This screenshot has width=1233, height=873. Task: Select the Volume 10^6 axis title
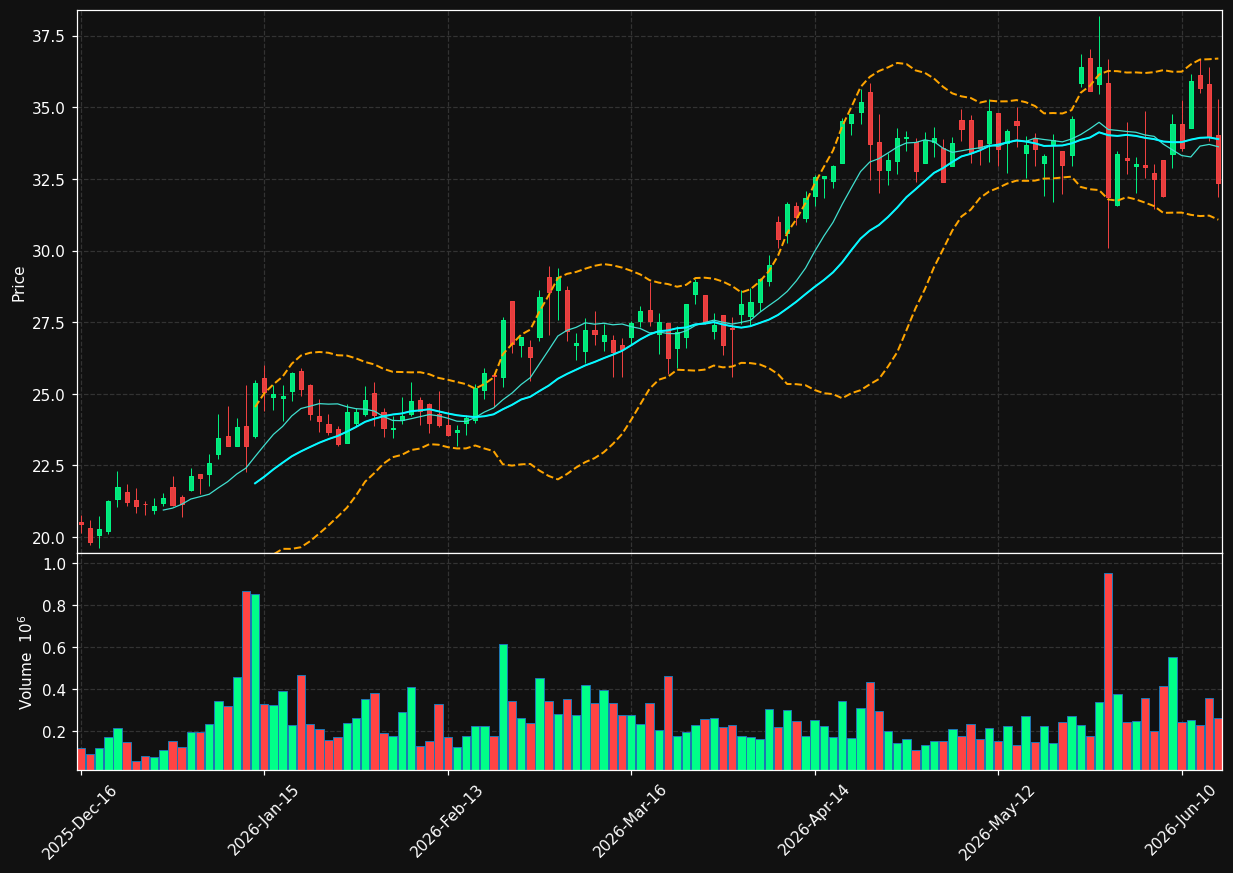click(24, 663)
